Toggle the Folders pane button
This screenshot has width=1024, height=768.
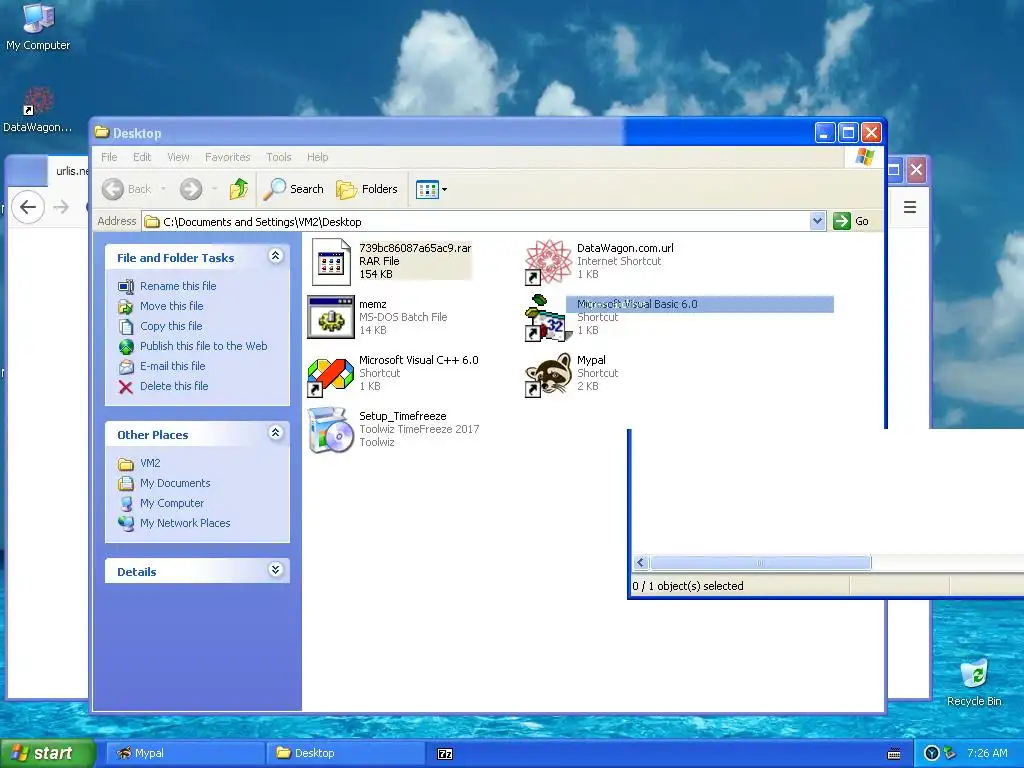(x=367, y=189)
